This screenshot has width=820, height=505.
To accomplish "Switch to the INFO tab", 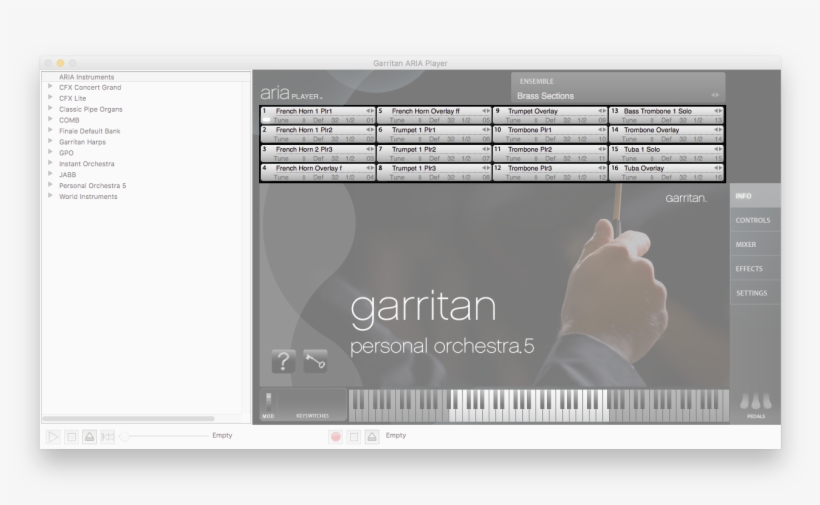I will pyautogui.click(x=755, y=196).
